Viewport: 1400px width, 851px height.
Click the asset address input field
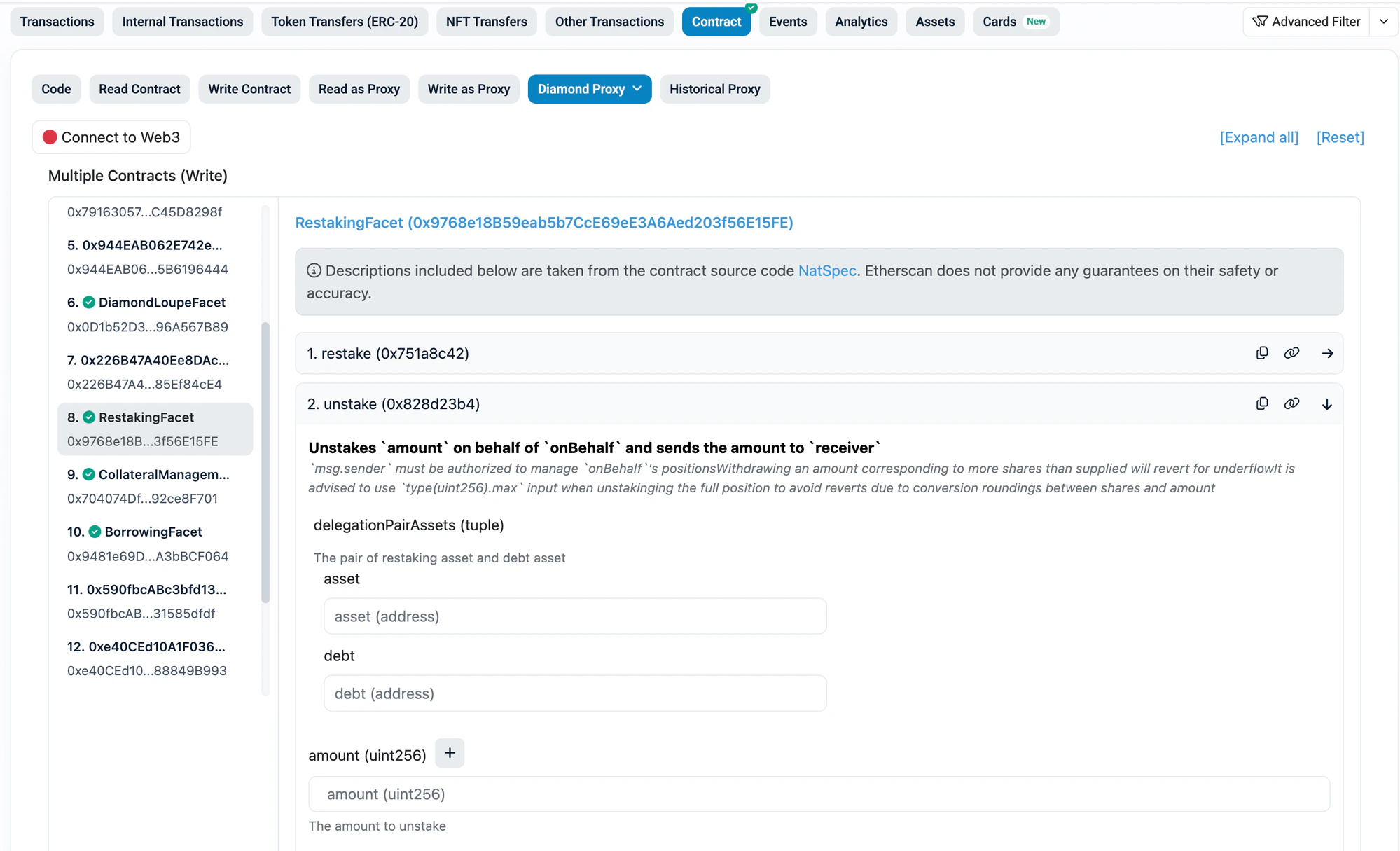pos(574,616)
